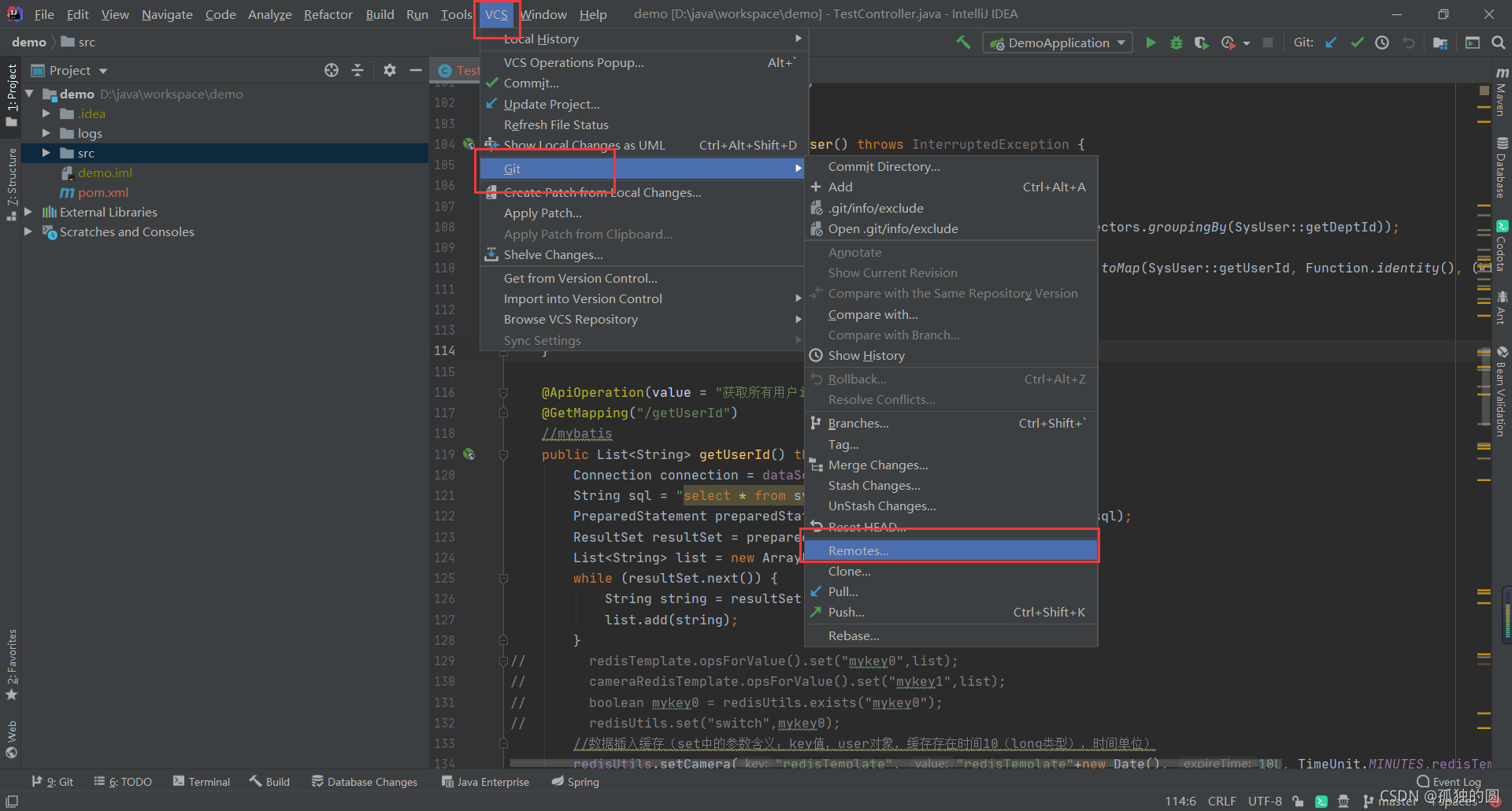
Task: Open the Terminal tool window
Action: click(202, 782)
